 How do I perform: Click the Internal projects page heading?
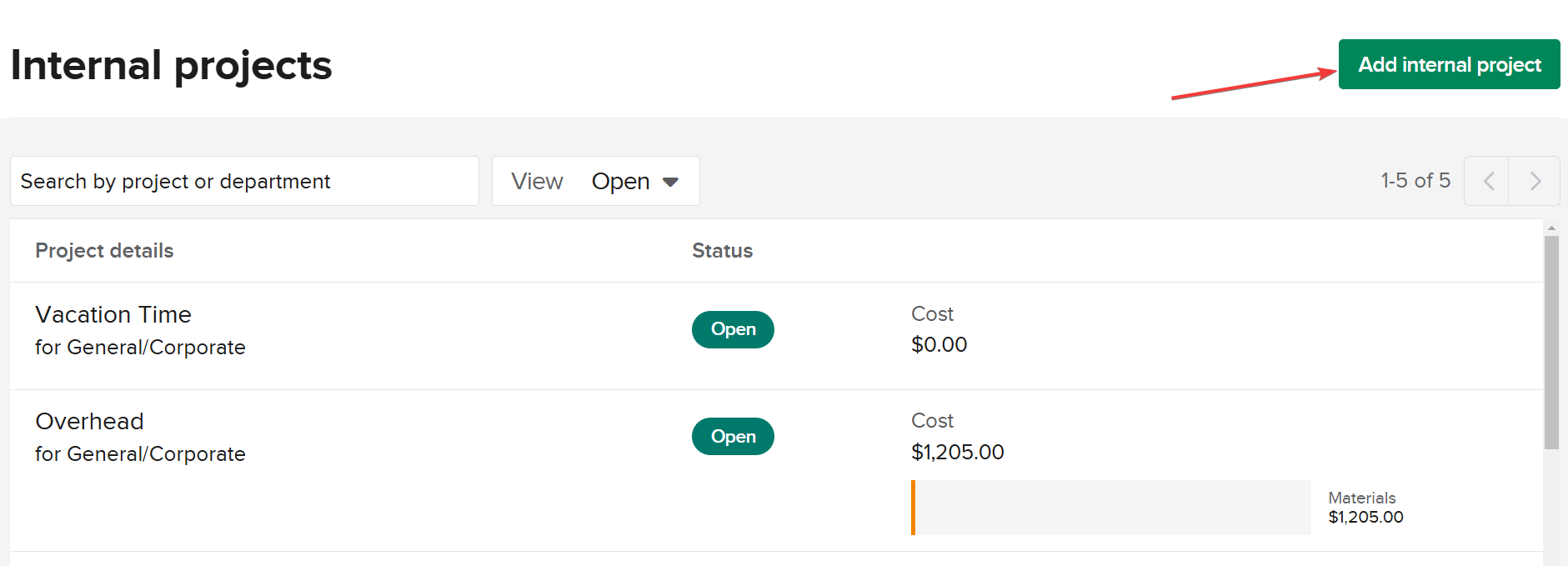click(171, 65)
